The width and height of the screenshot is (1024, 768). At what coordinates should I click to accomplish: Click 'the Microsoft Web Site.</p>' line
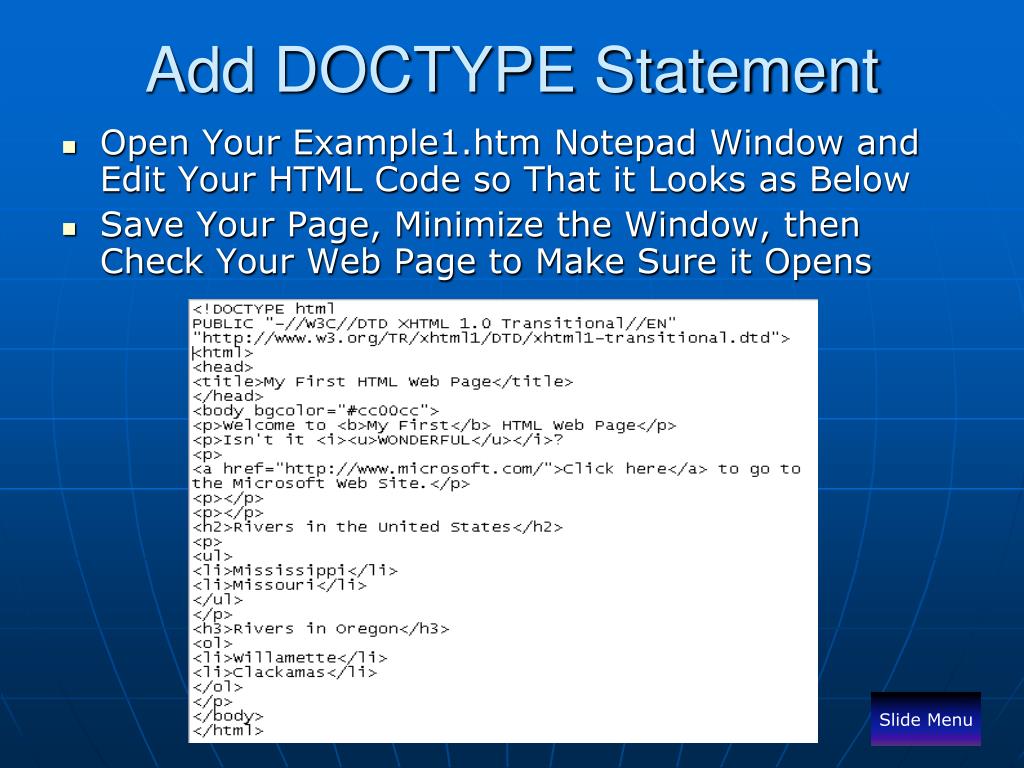tap(331, 483)
